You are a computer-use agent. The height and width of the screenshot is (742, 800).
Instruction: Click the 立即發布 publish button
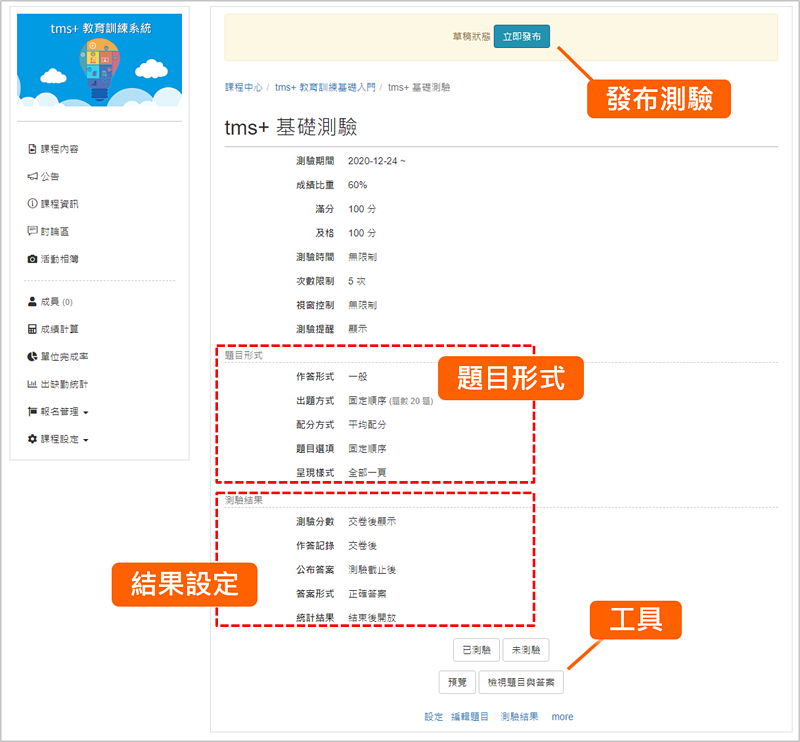point(521,36)
